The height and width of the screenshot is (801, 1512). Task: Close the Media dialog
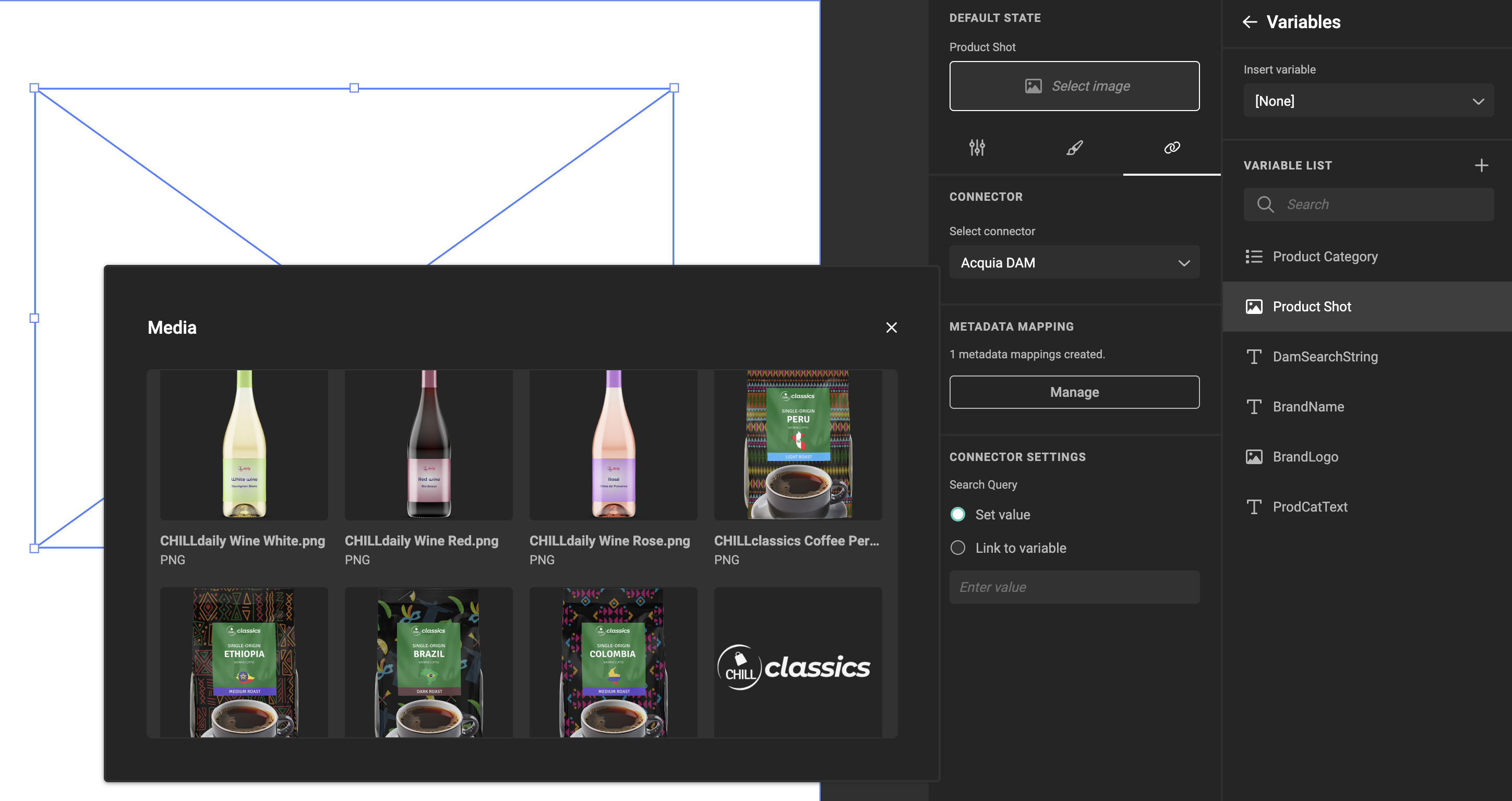891,327
